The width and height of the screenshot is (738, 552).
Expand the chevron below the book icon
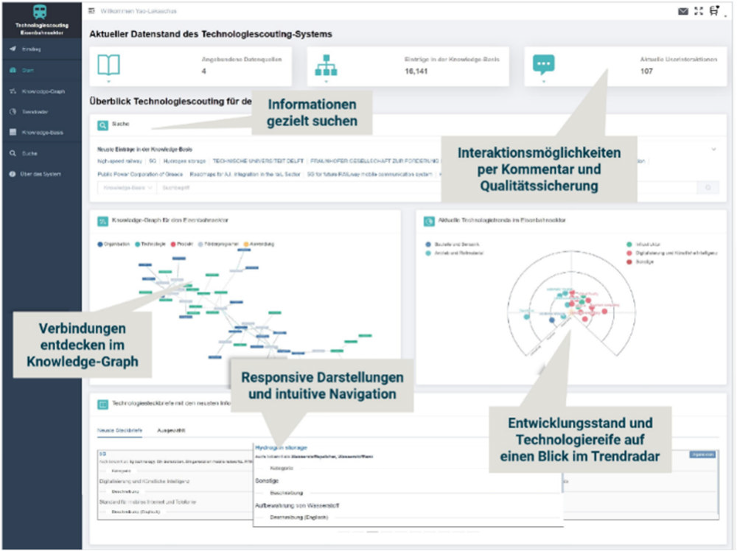(x=107, y=82)
